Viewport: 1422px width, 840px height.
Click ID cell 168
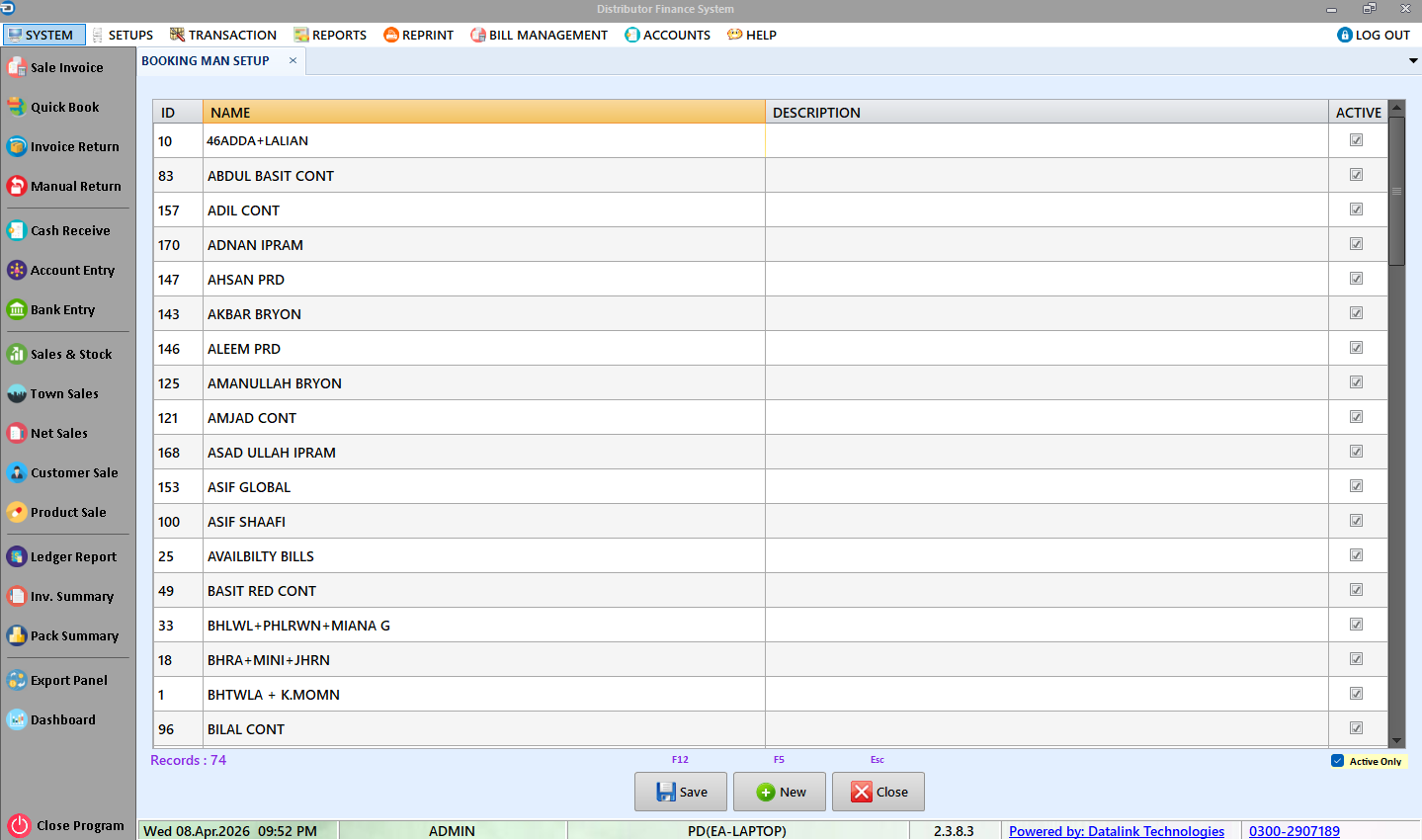[x=178, y=452]
